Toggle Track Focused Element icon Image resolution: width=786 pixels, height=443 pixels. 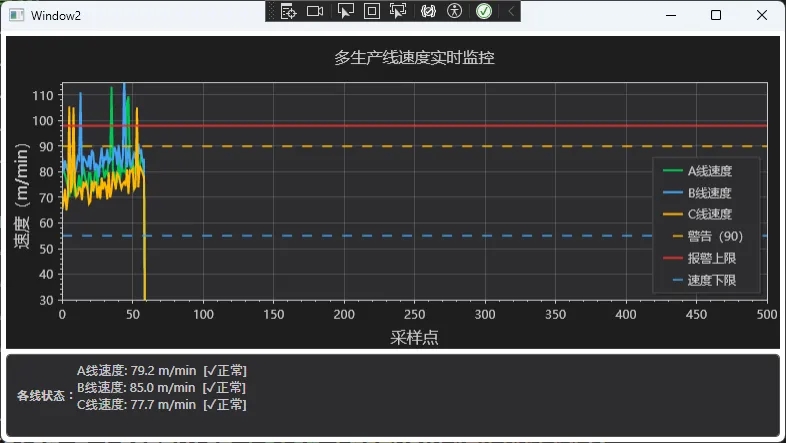(398, 11)
